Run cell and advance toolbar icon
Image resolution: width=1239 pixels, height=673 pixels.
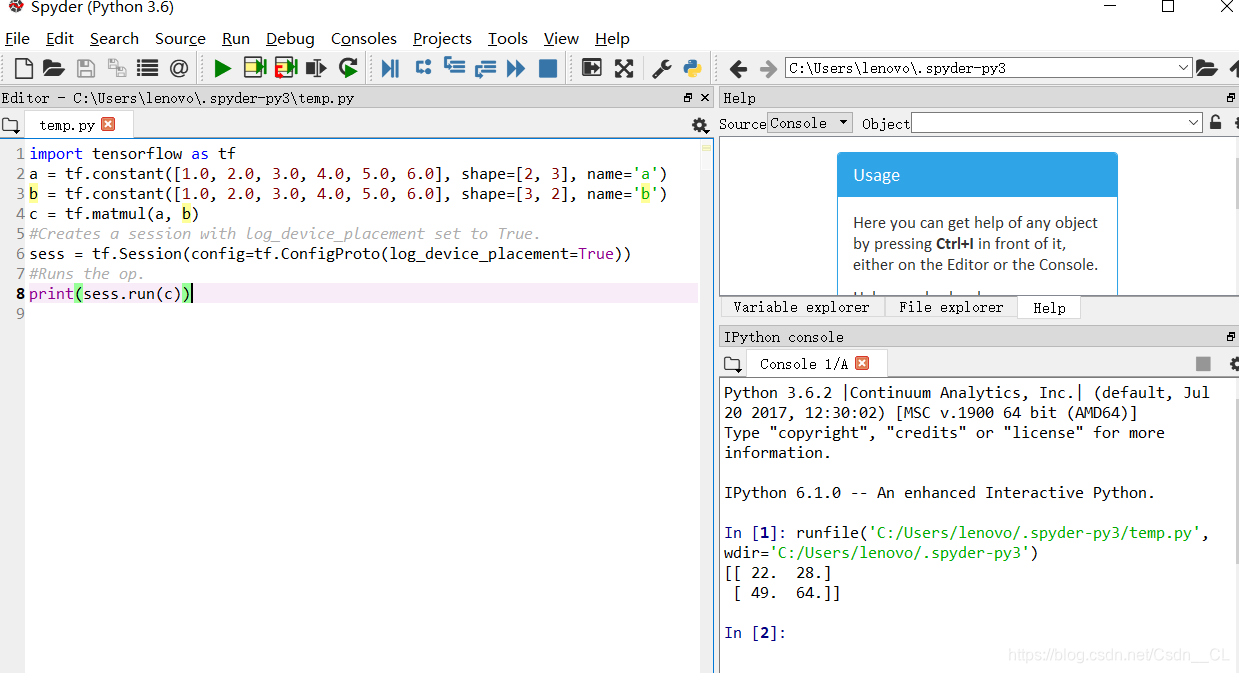[x=286, y=68]
